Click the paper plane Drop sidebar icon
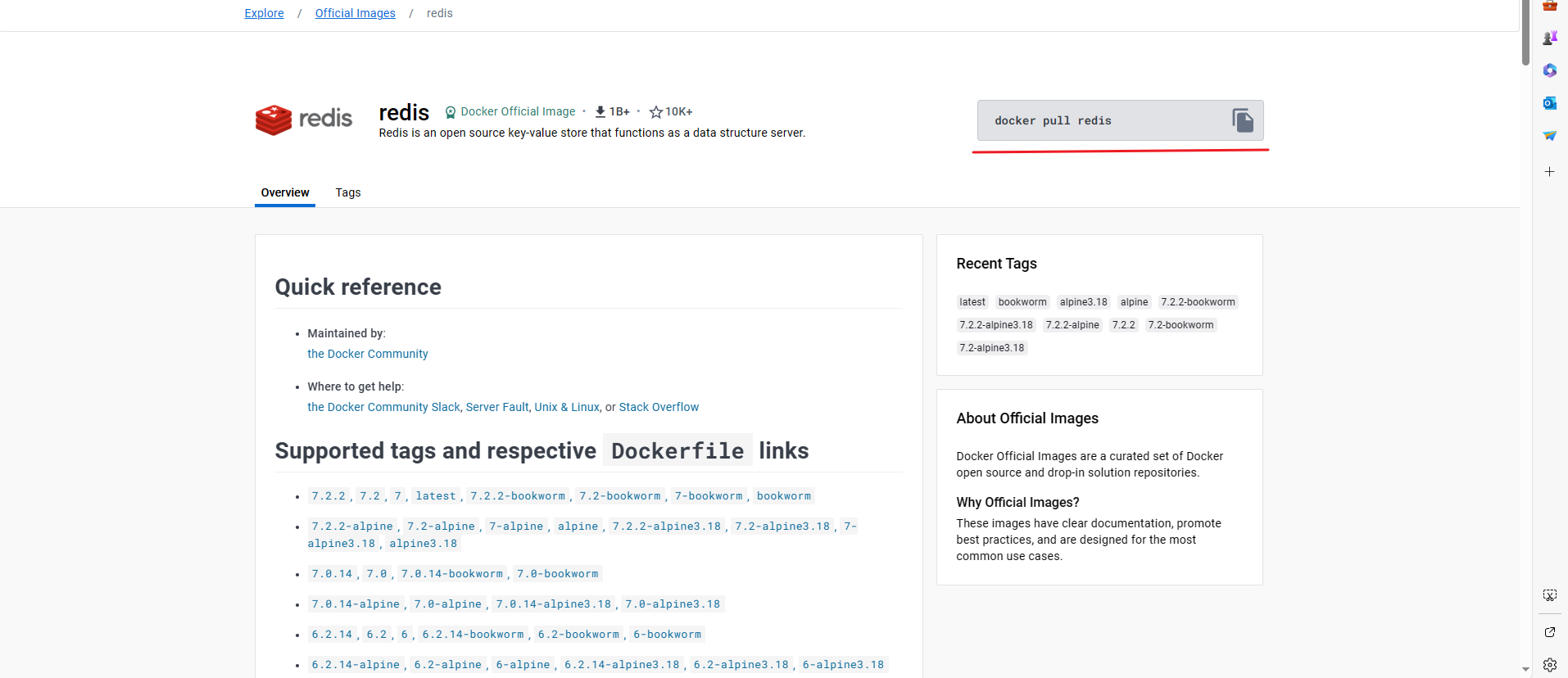 pos(1549,136)
